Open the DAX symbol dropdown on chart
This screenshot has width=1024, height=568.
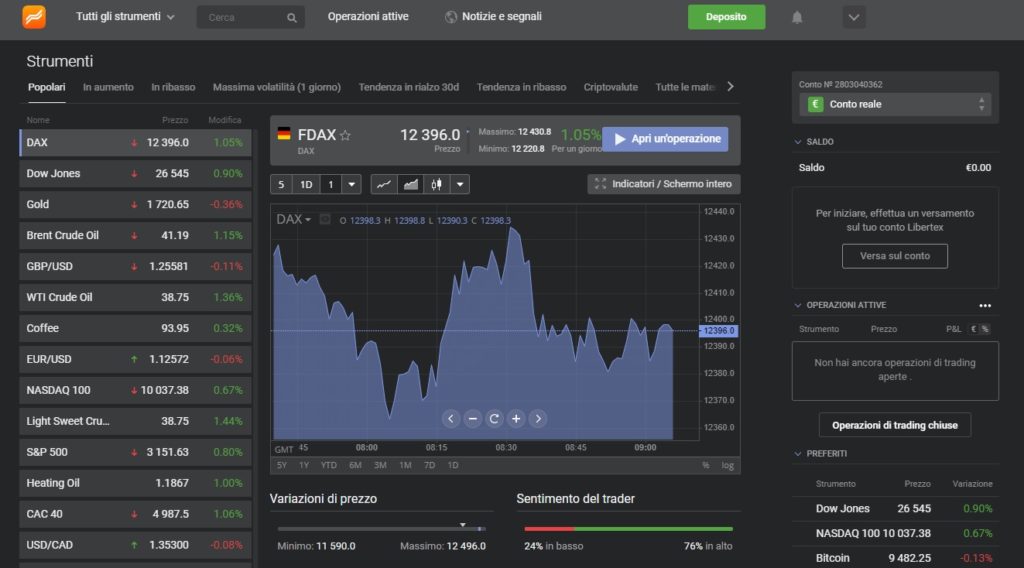(x=294, y=219)
